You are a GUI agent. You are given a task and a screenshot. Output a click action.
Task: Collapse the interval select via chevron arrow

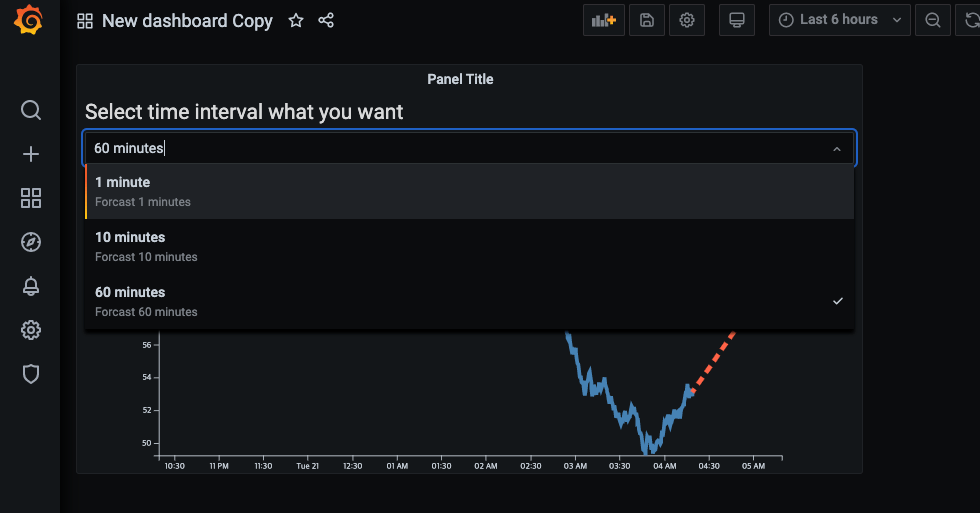(x=837, y=149)
